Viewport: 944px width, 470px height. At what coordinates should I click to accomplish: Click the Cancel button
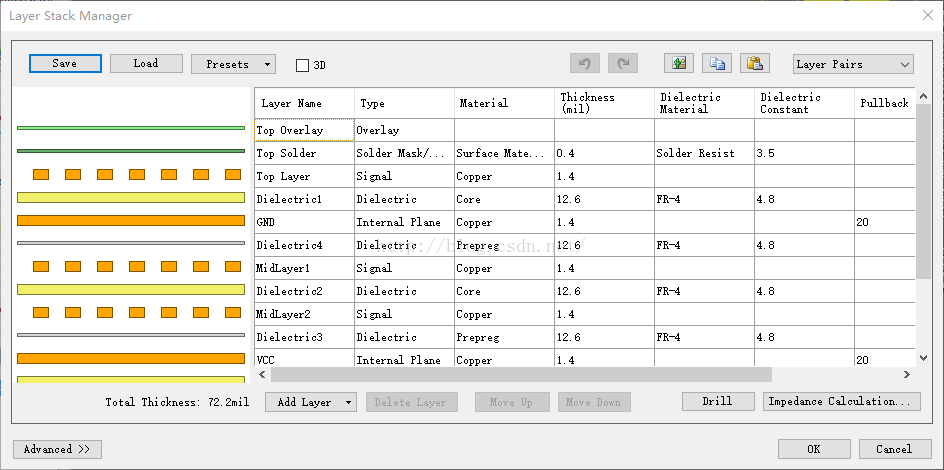[x=895, y=449]
